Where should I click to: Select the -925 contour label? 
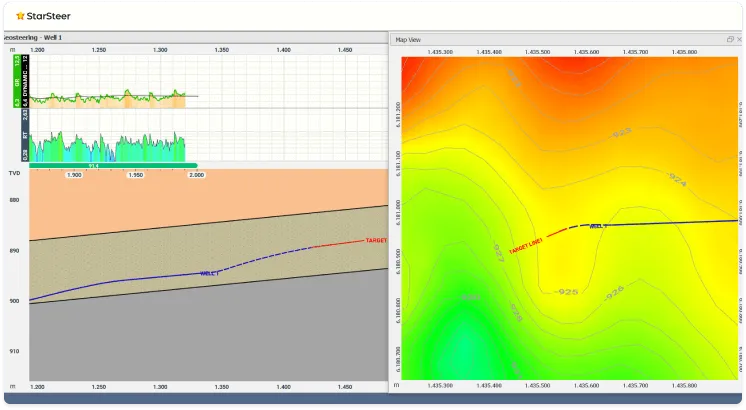tap(566, 291)
